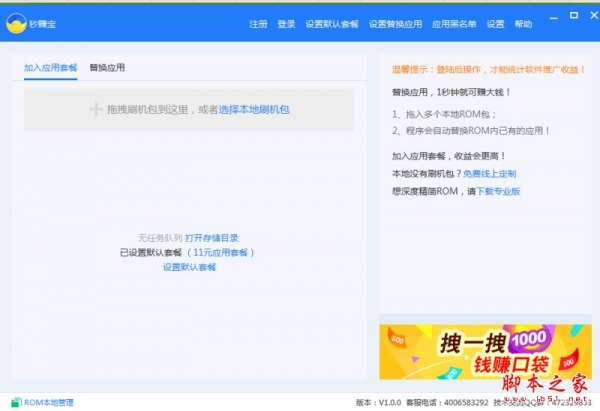Click the 客服电话：4006583292 text
The height and width of the screenshot is (411, 600).
pos(447,403)
